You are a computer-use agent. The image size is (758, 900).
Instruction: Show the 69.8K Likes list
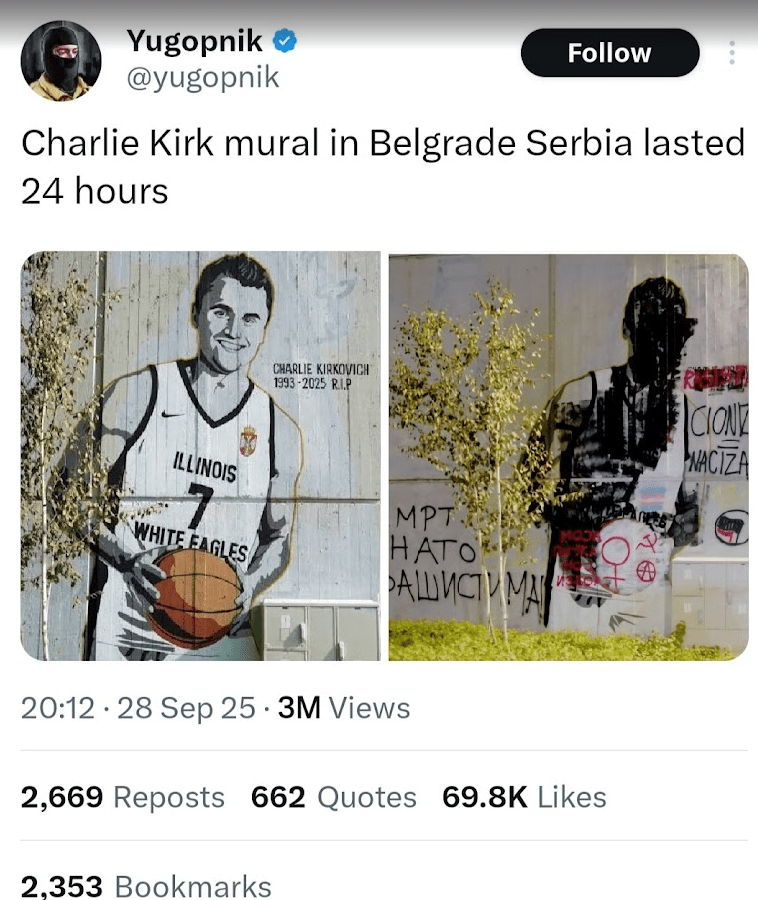(x=524, y=797)
